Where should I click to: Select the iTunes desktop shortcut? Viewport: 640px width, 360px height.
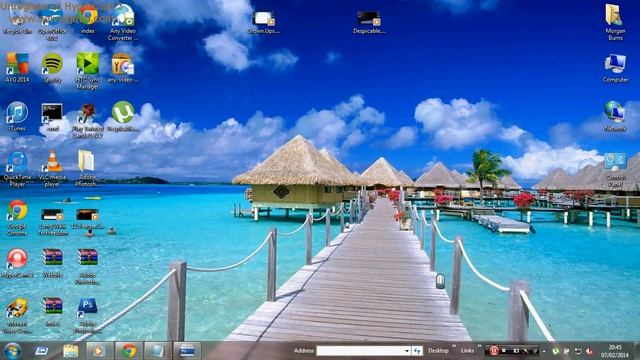[x=17, y=116]
